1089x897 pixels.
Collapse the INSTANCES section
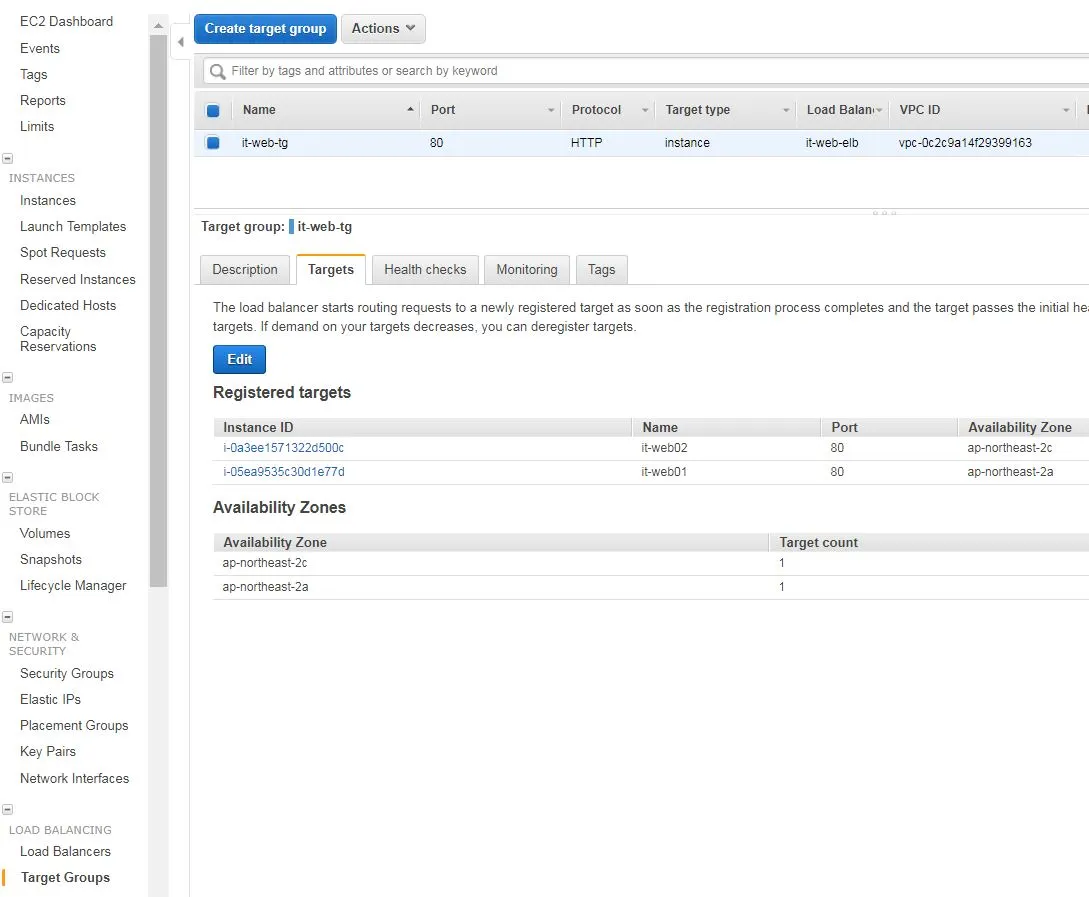[x=8, y=159]
